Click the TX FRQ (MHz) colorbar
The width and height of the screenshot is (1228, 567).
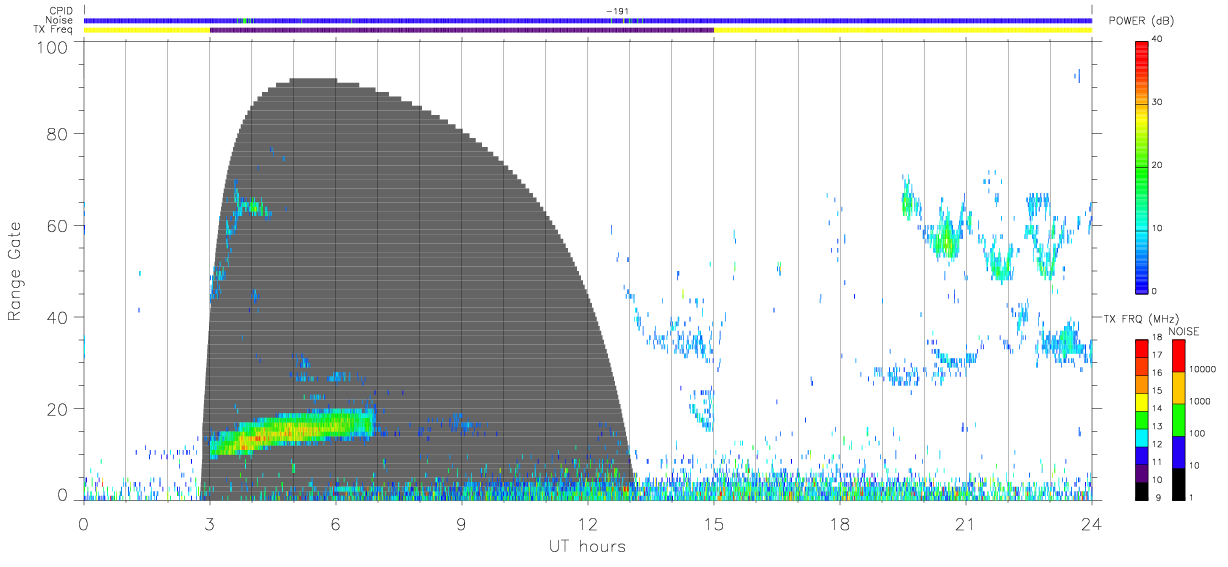[x=1142, y=418]
